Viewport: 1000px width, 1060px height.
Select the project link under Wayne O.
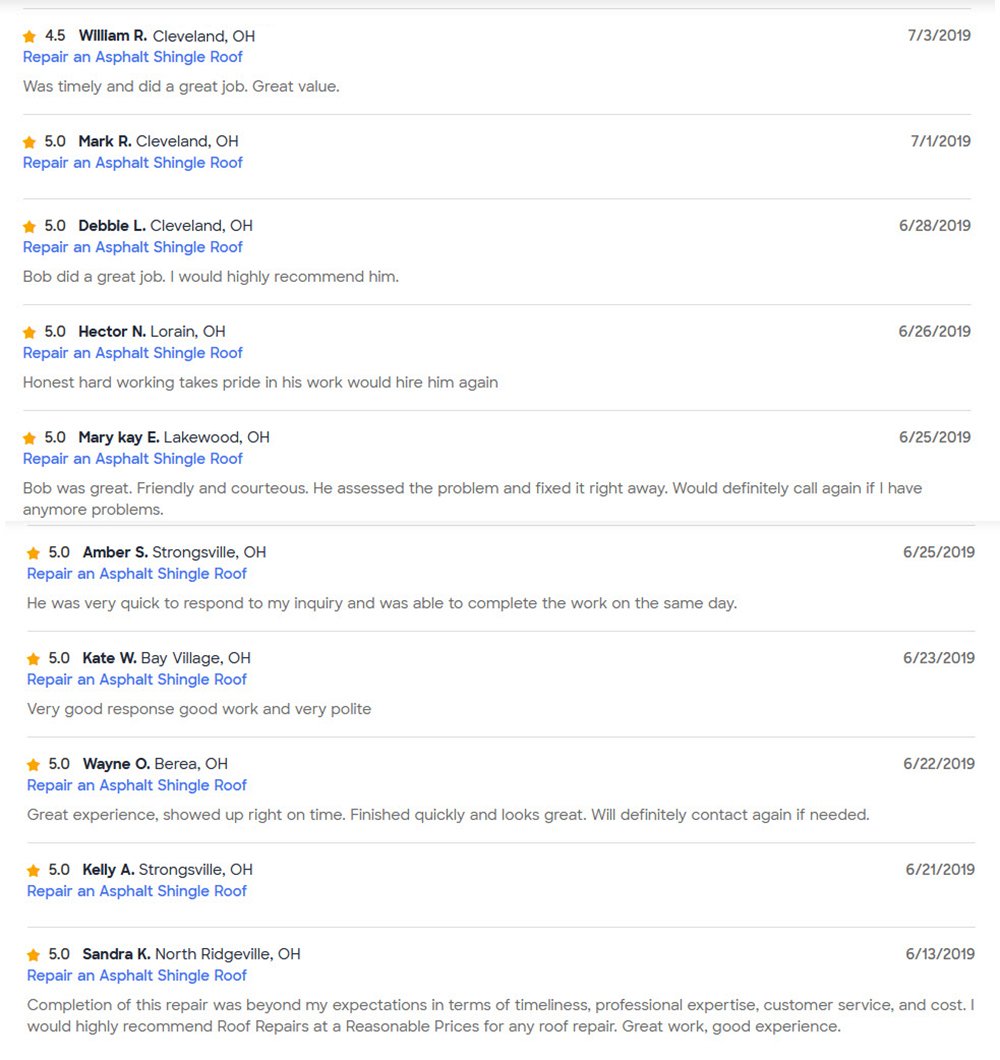click(137, 786)
